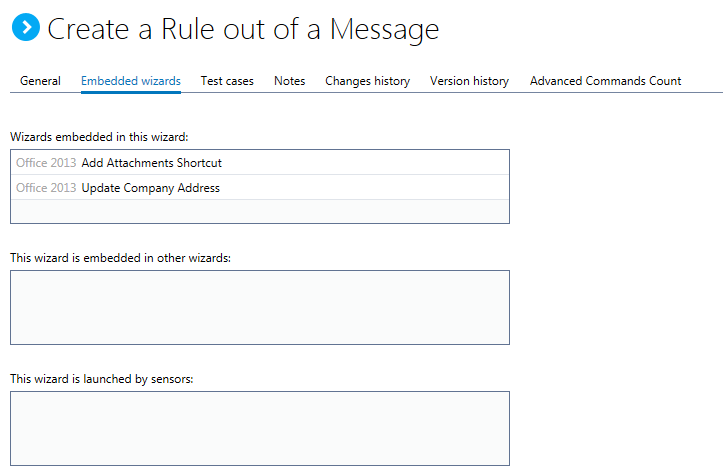Select the Add Attachments Shortcut wizard
The height and width of the screenshot is (473, 723).
151,162
